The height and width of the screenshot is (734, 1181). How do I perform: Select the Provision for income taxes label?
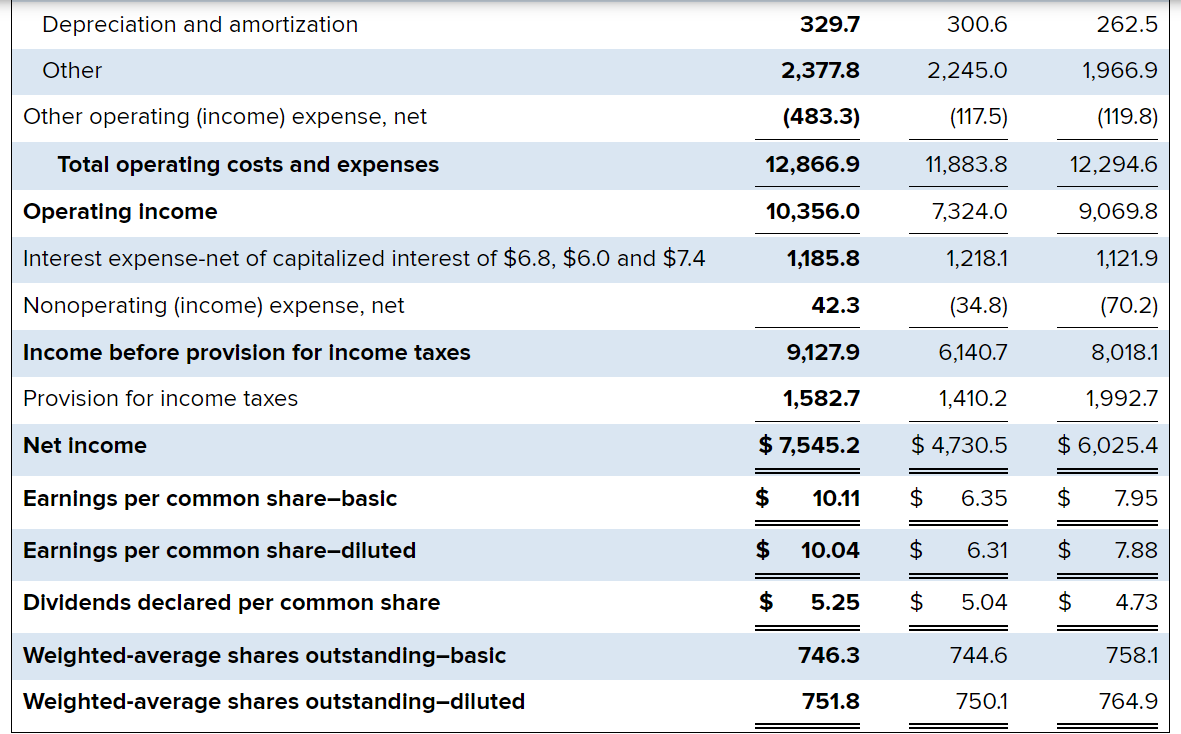[x=160, y=398]
